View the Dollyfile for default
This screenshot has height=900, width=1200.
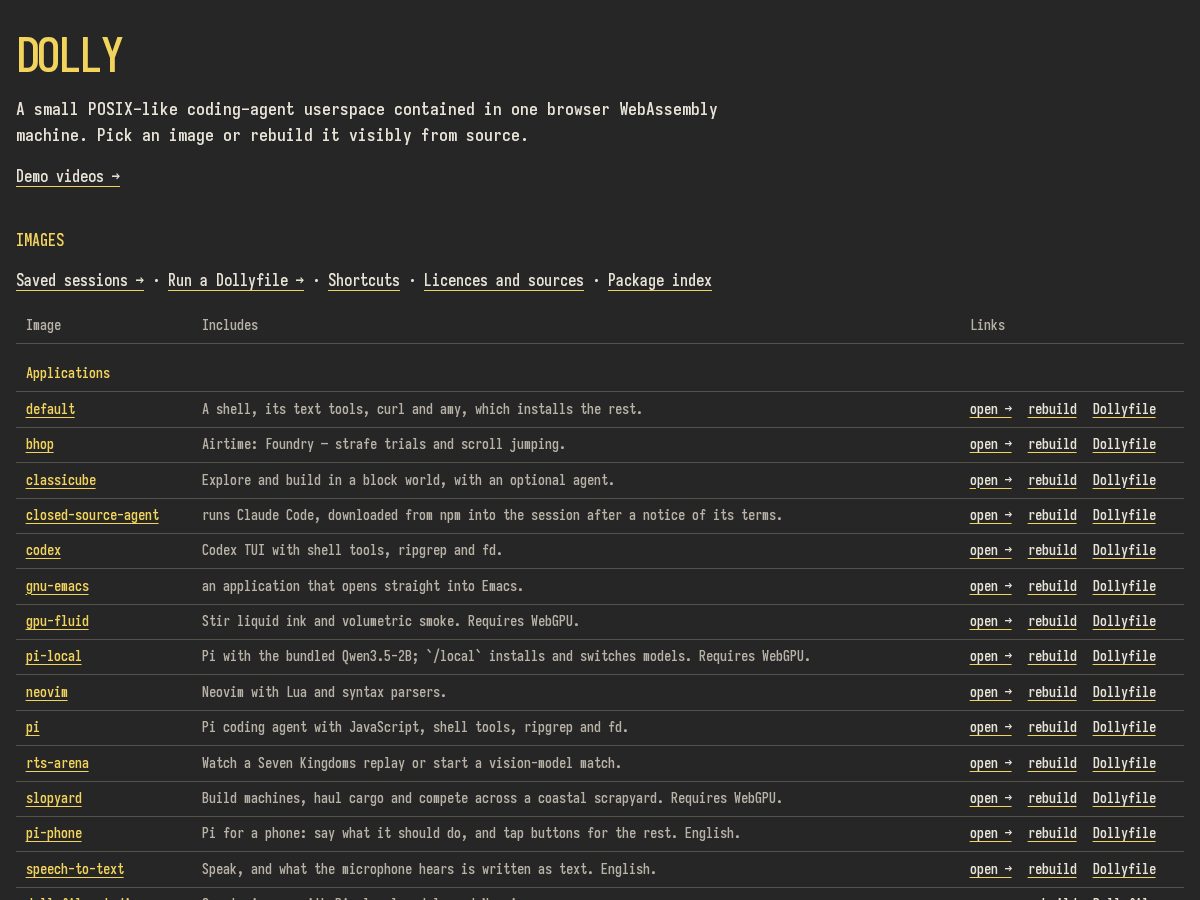1124,409
